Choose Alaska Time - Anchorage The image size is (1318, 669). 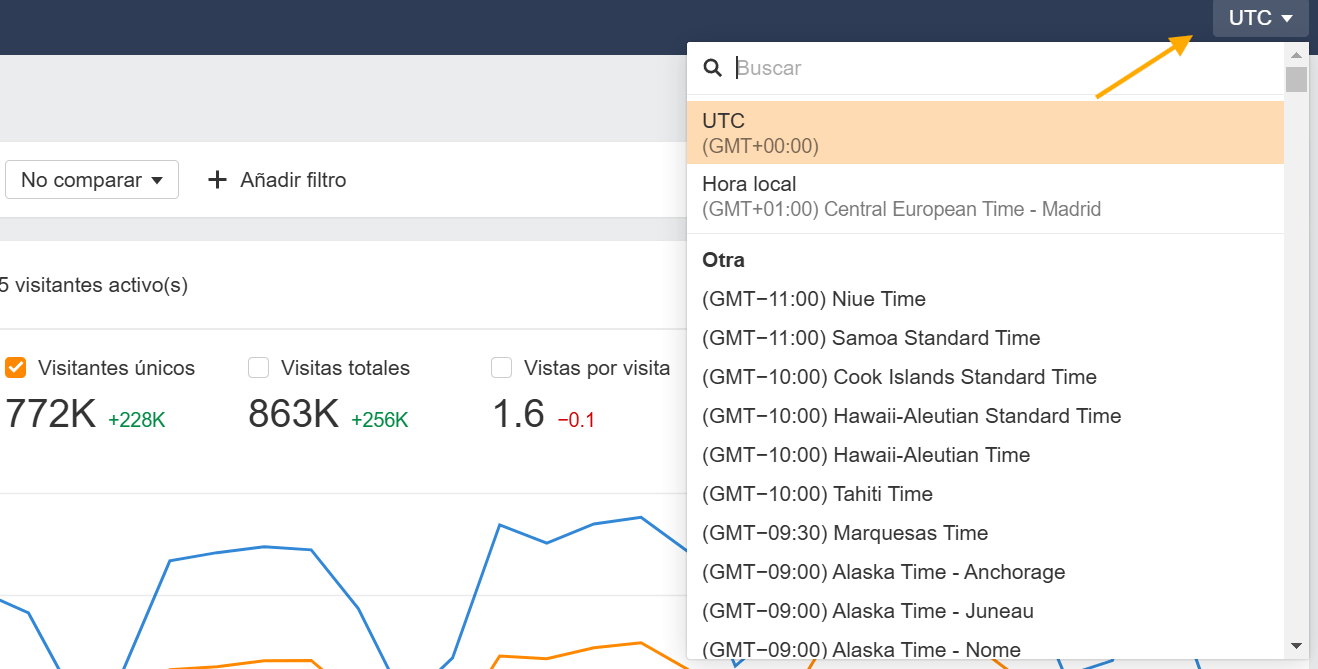[883, 572]
